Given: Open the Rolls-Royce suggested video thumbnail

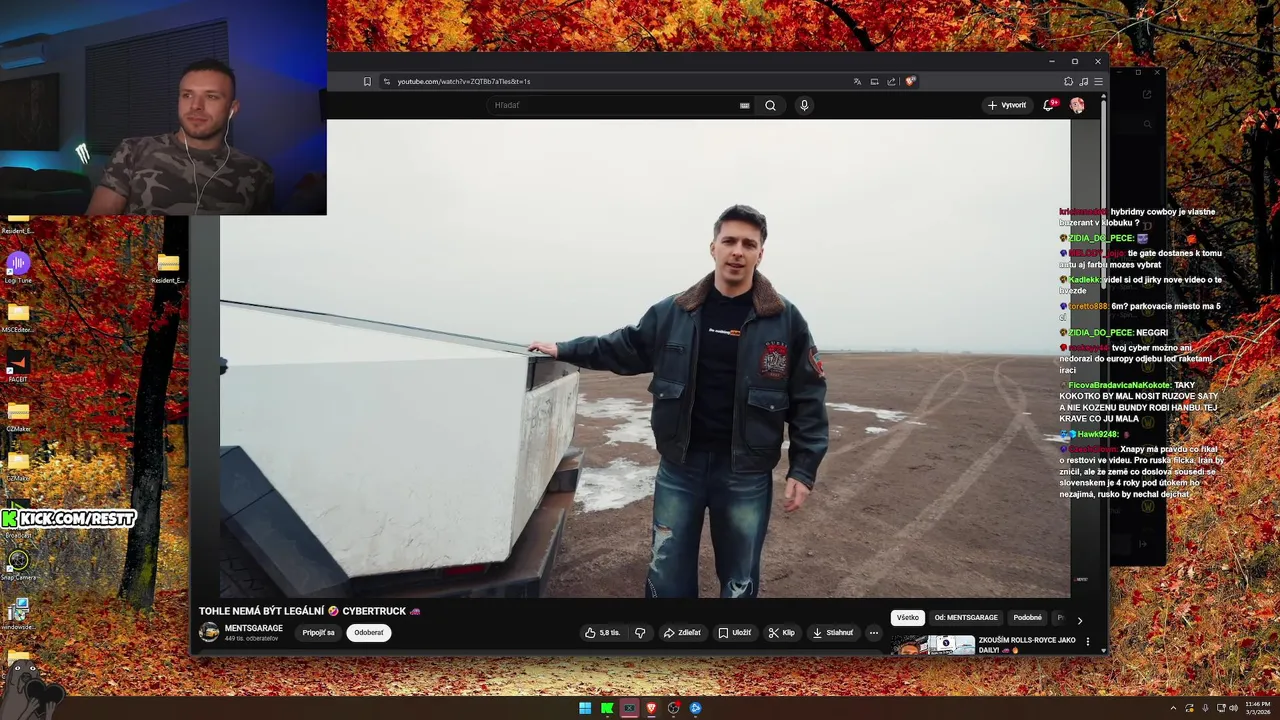Looking at the screenshot, I should [x=933, y=645].
